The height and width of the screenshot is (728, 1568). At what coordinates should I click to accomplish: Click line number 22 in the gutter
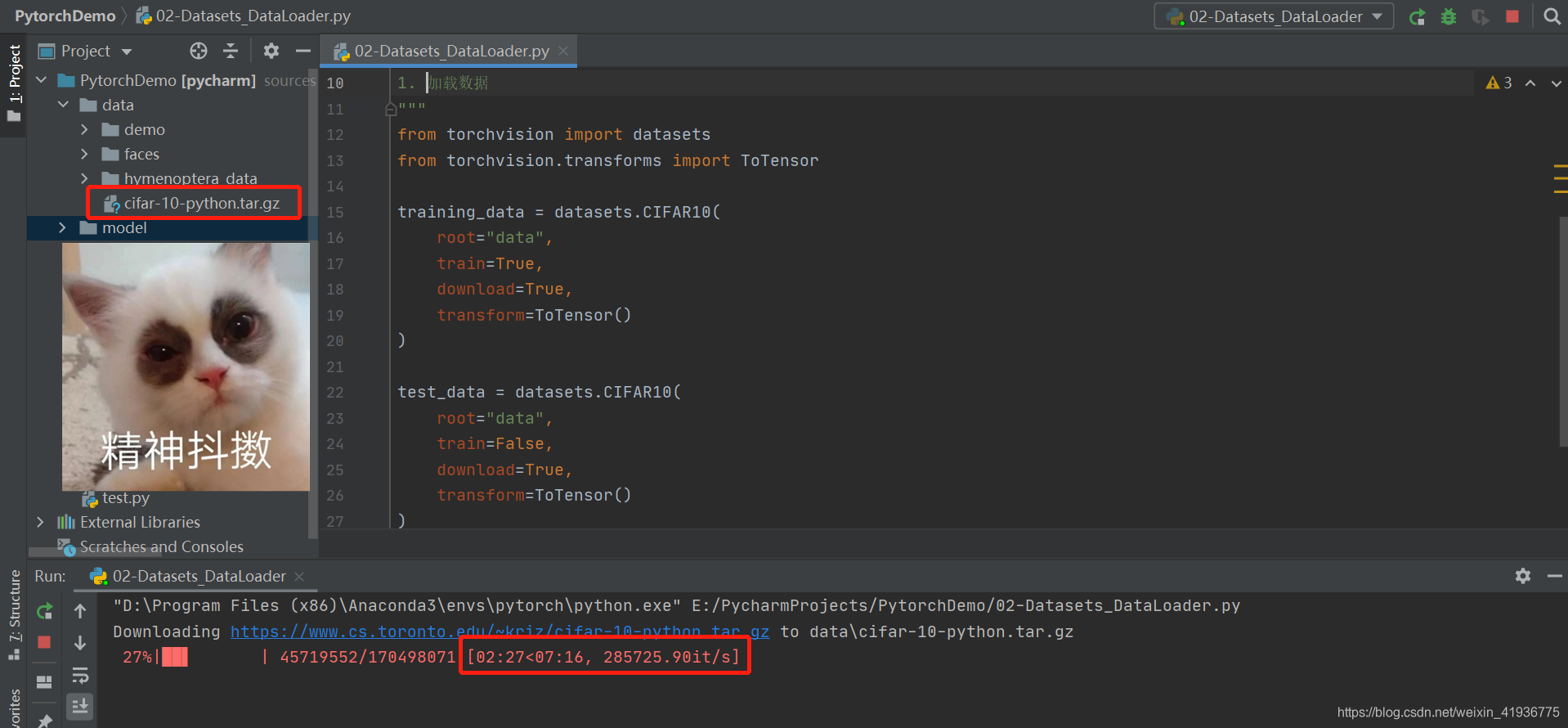tap(335, 393)
